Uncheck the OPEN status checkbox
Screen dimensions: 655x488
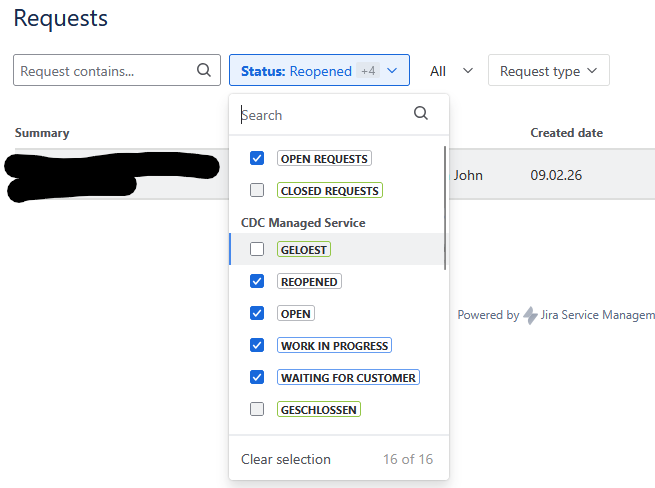pyautogui.click(x=257, y=313)
